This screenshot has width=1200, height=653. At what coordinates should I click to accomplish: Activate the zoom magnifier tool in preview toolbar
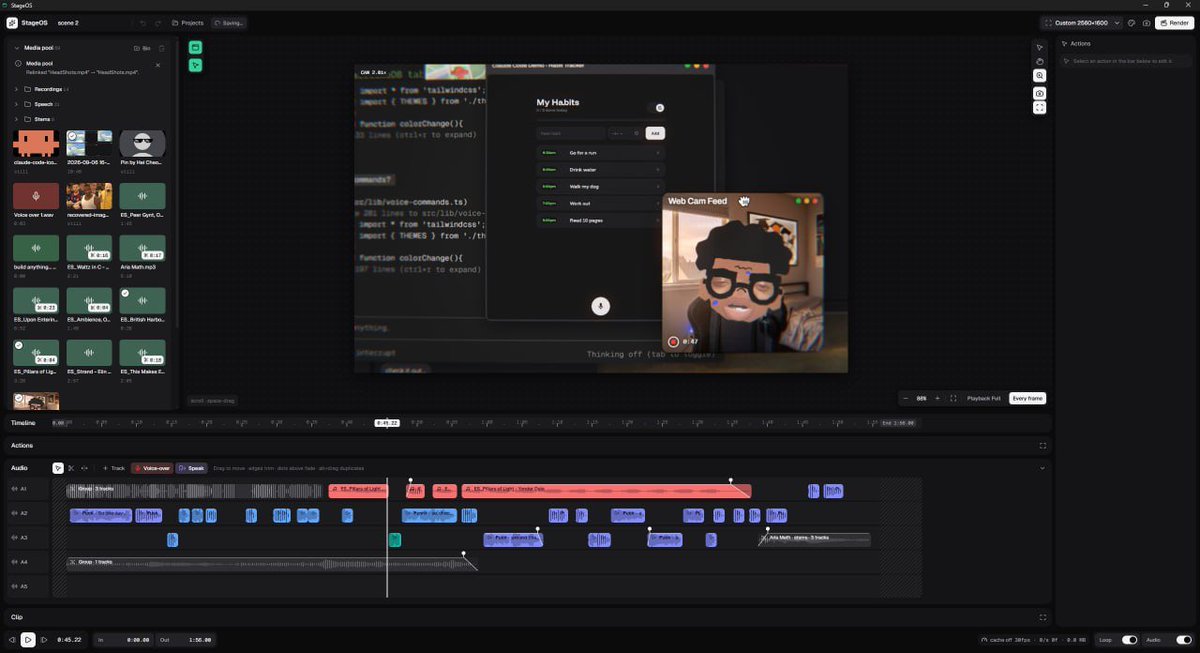point(1040,76)
